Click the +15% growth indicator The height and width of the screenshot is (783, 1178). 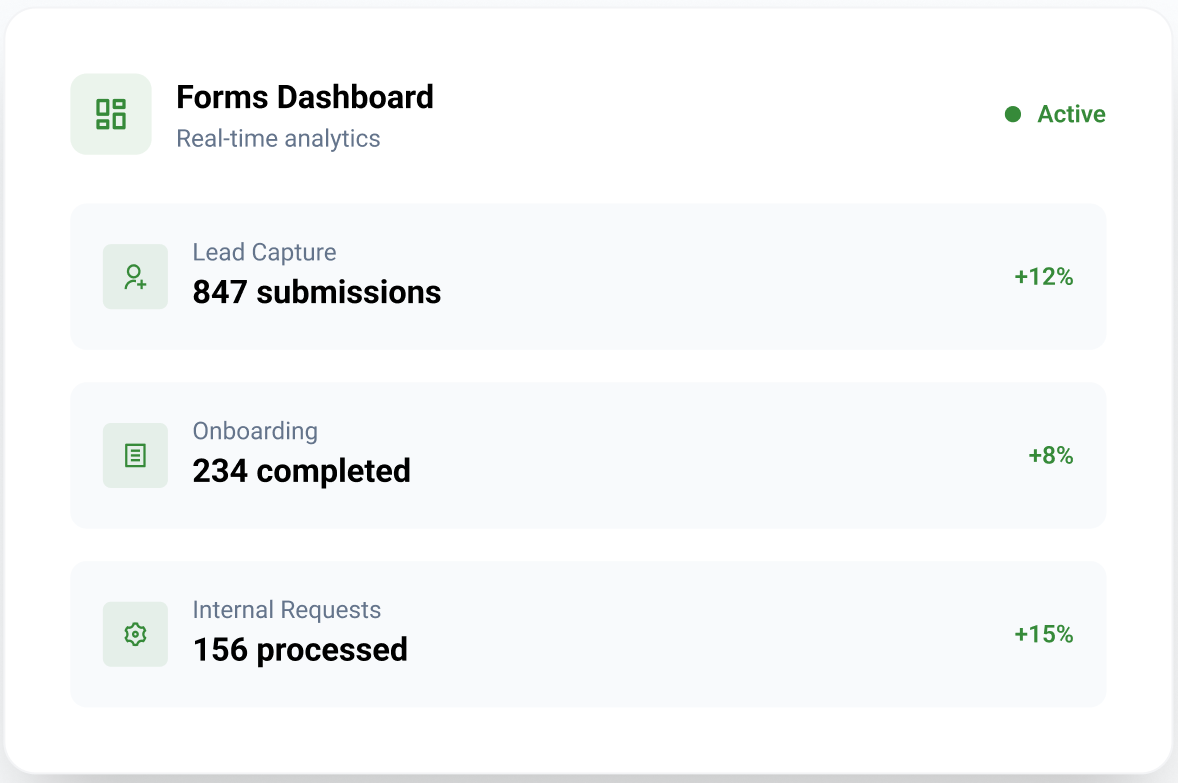(1043, 634)
